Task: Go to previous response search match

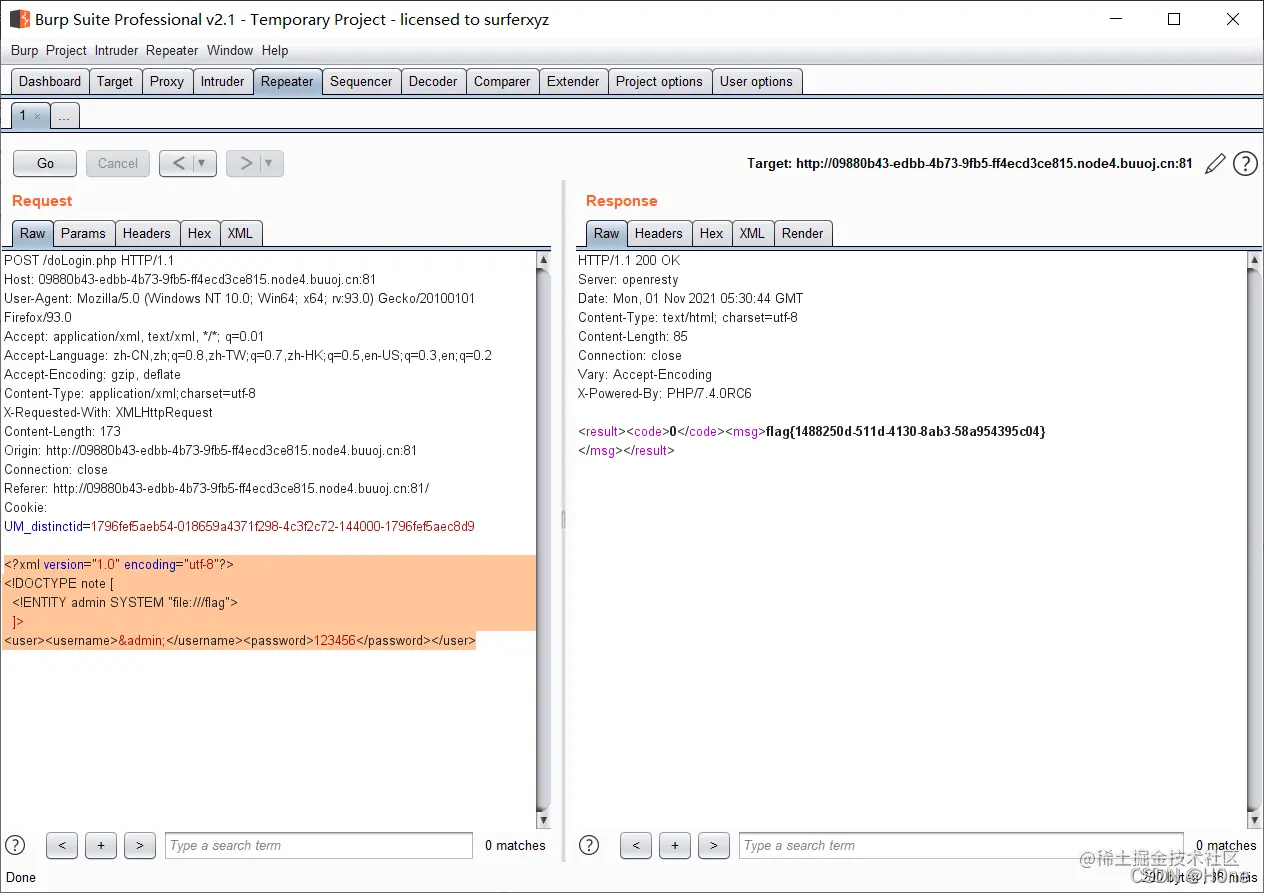Action: click(636, 845)
